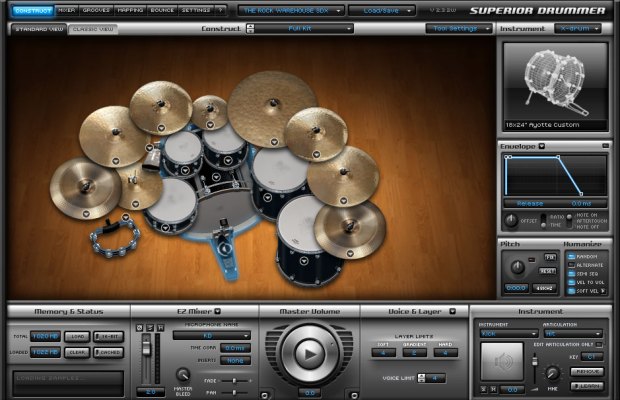This screenshot has width=620, height=400.
Task: Click the tambourine instrument arrow
Action: coord(126,217)
